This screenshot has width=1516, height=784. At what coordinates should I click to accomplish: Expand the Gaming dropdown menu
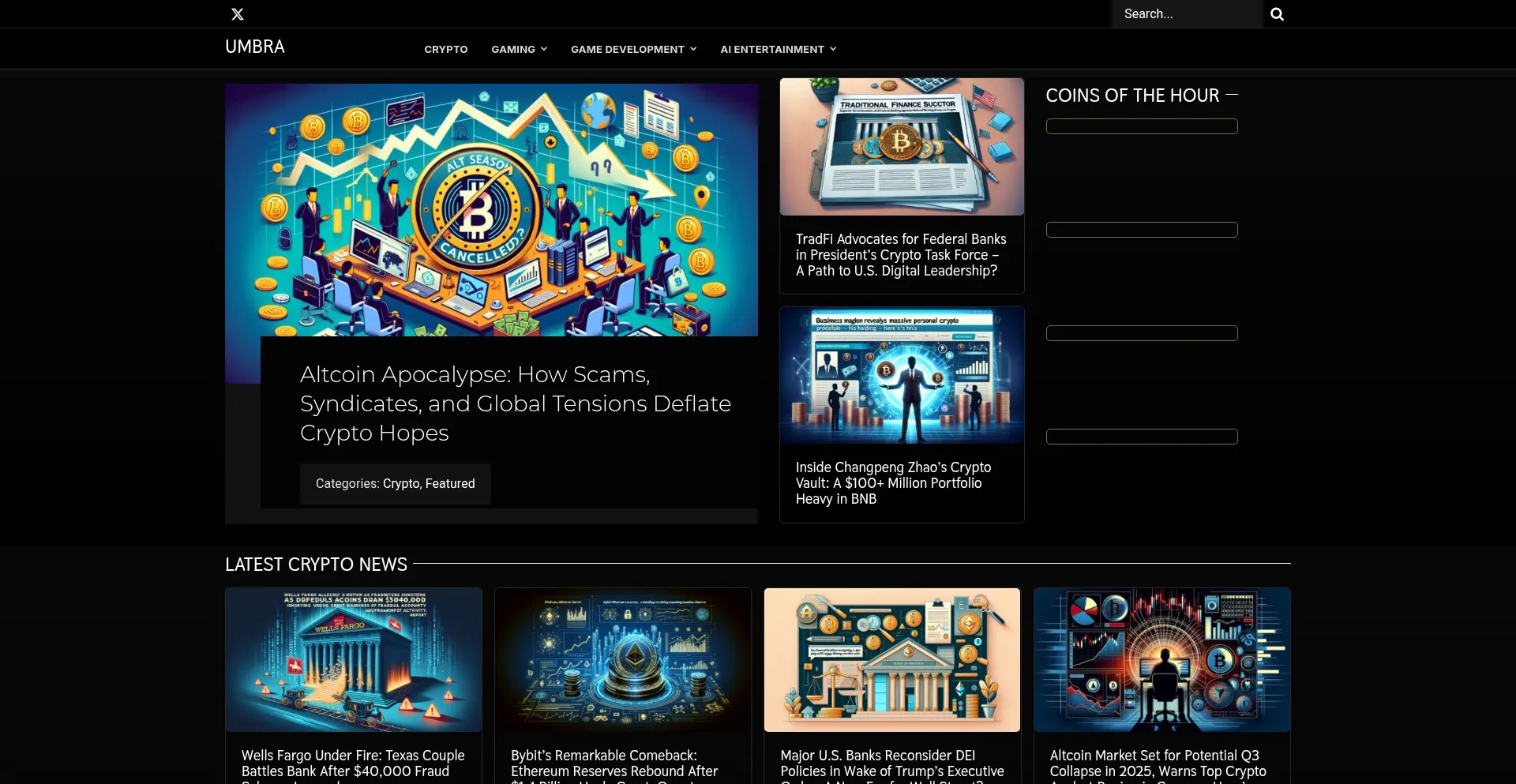point(519,49)
